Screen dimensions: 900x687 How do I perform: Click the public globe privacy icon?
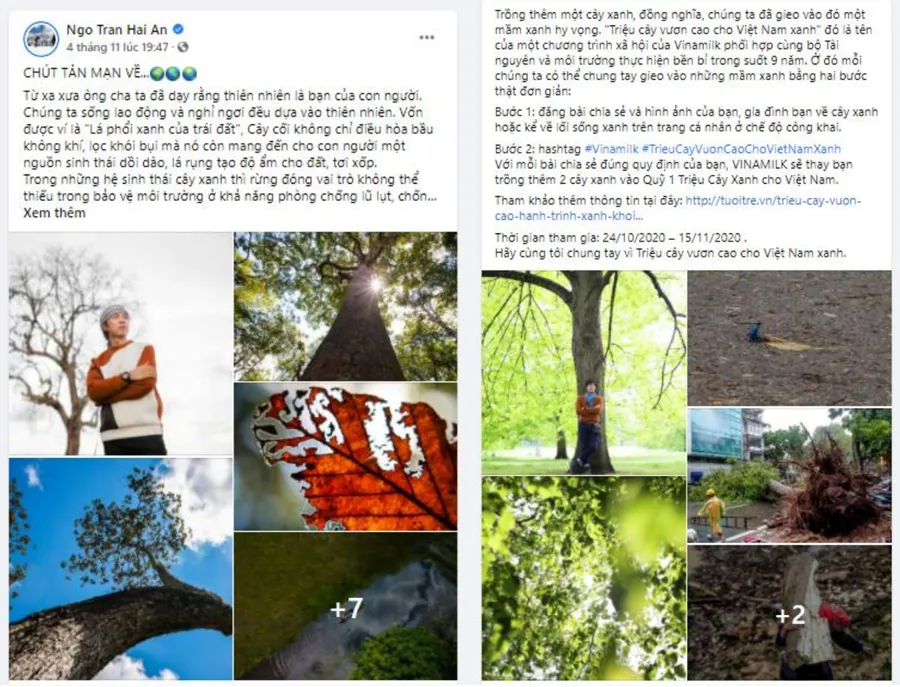click(x=183, y=47)
